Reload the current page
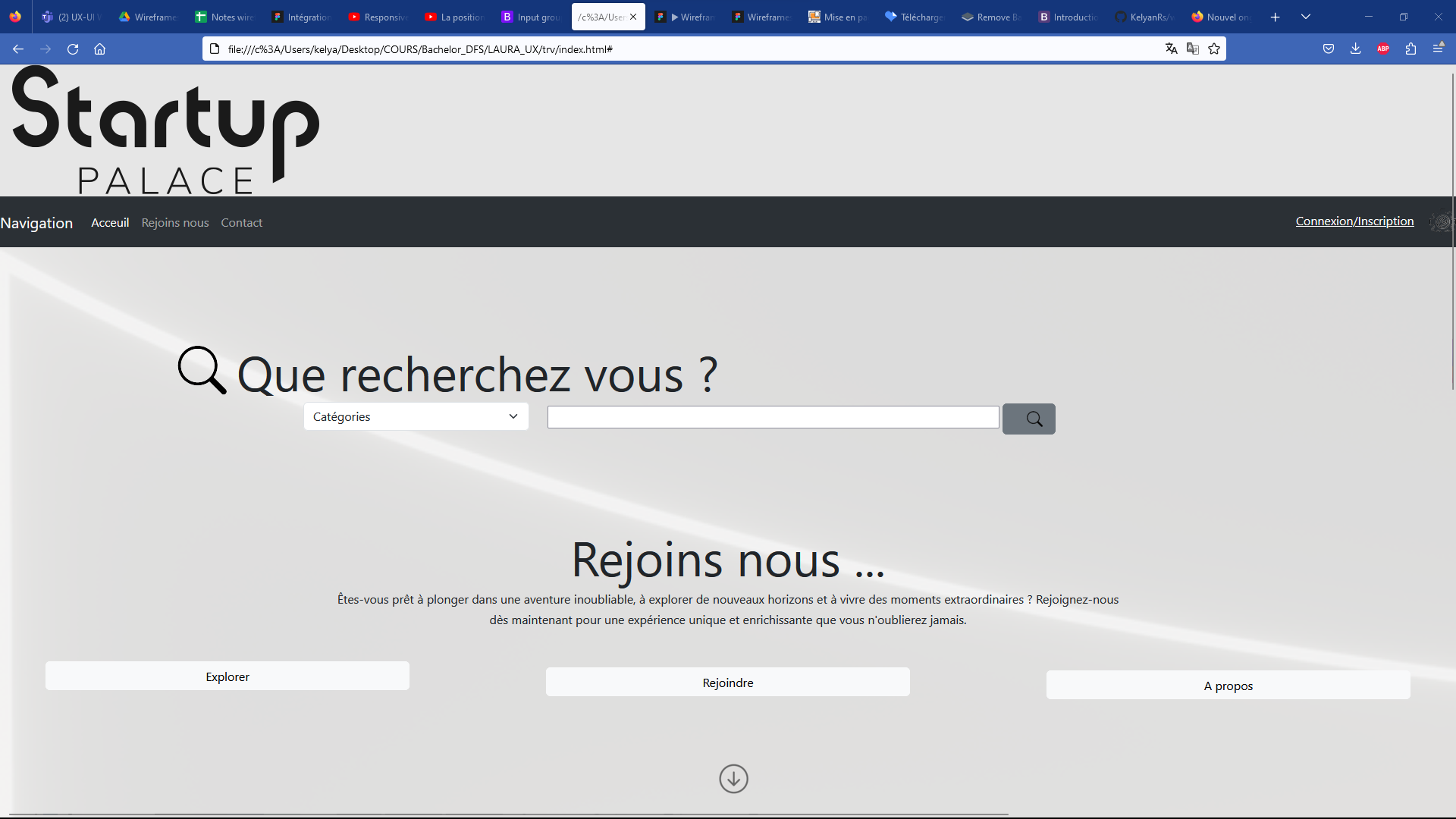 point(73,49)
